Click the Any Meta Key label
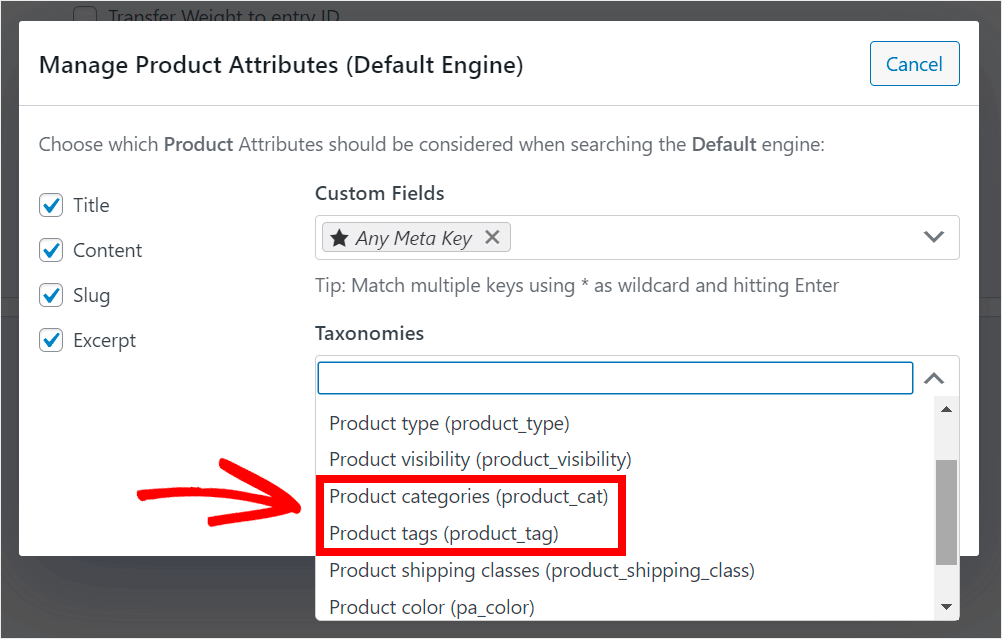 point(413,238)
